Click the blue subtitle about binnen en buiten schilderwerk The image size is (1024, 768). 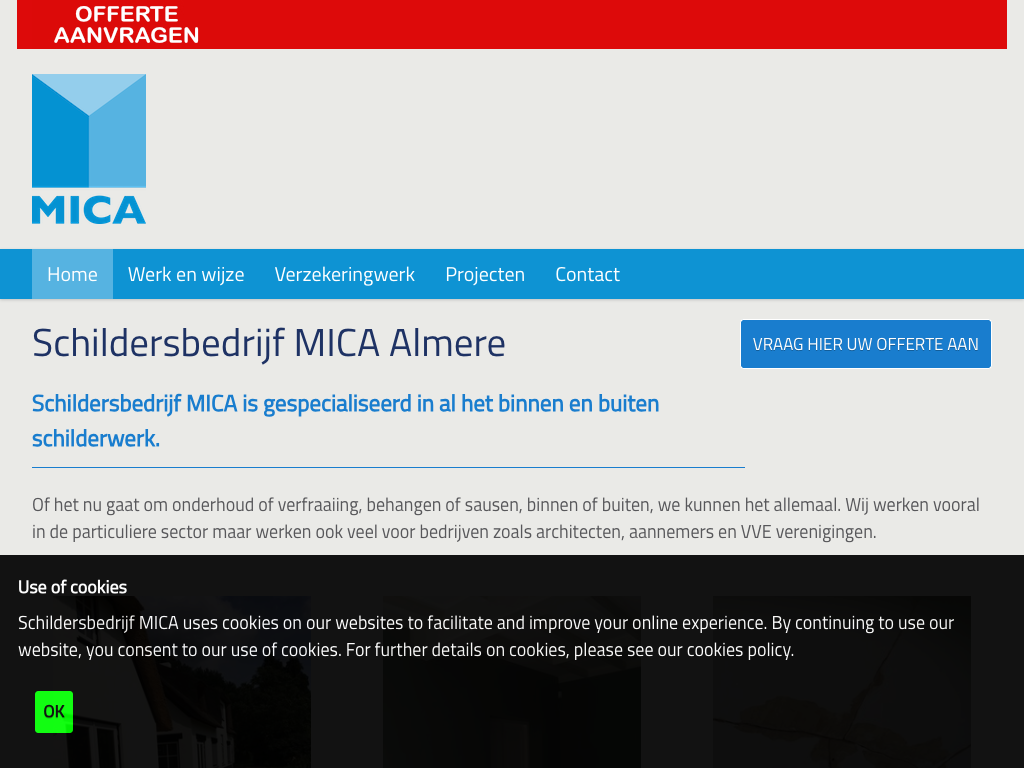pos(345,421)
